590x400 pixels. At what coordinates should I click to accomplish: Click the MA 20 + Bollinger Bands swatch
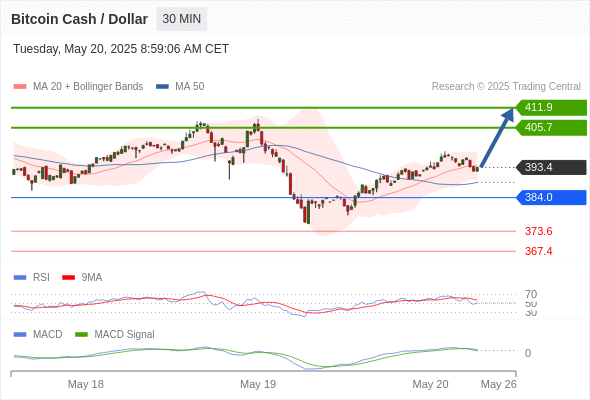click(20, 87)
